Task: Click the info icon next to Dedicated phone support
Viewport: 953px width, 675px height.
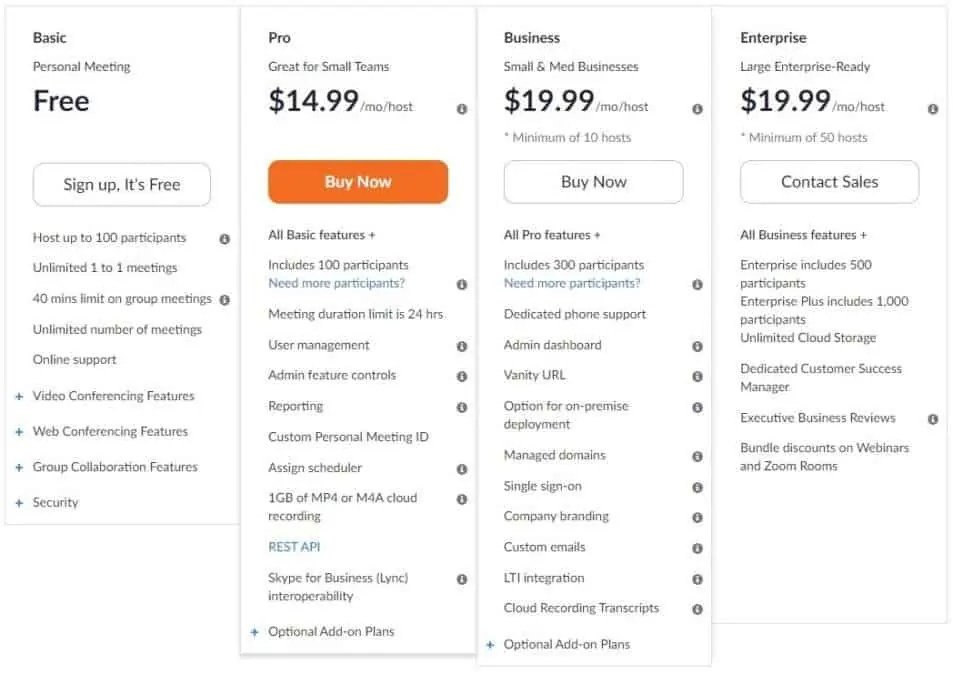Action: (x=697, y=315)
